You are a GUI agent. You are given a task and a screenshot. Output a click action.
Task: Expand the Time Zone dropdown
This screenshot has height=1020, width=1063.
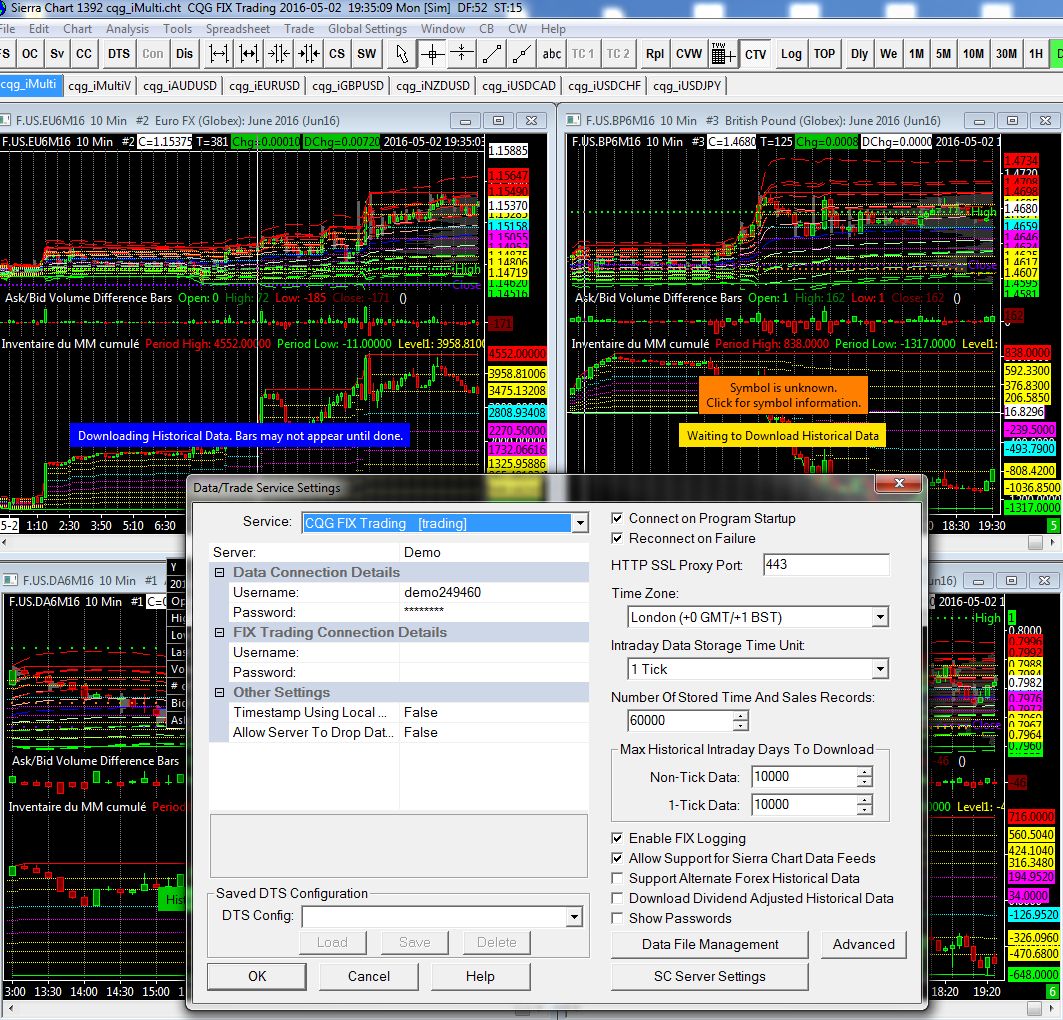tap(879, 617)
